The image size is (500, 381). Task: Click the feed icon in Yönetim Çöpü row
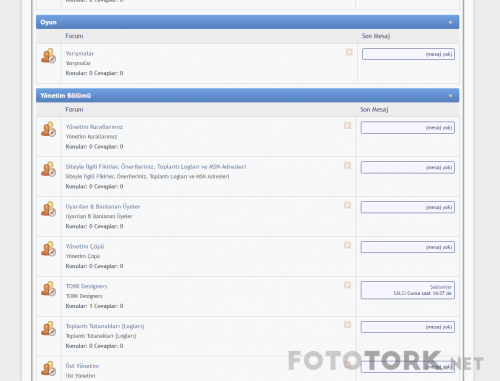(x=347, y=245)
